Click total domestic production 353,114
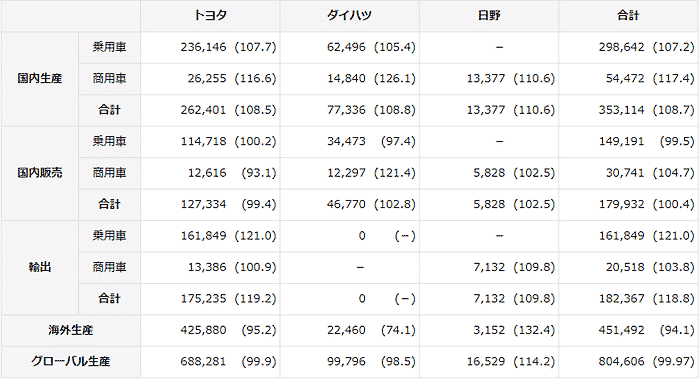Image resolution: width=700 pixels, height=381 pixels. click(621, 110)
